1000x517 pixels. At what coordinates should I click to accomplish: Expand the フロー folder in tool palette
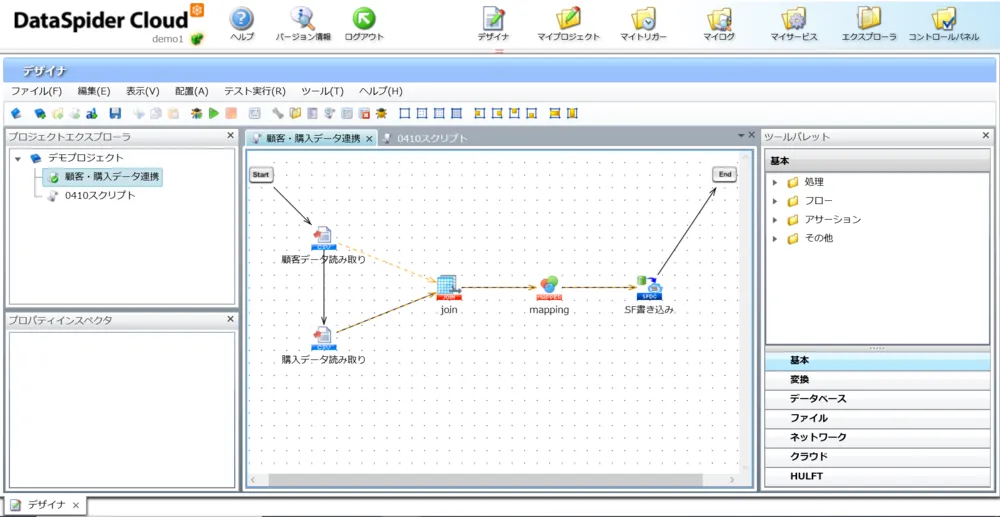775,201
